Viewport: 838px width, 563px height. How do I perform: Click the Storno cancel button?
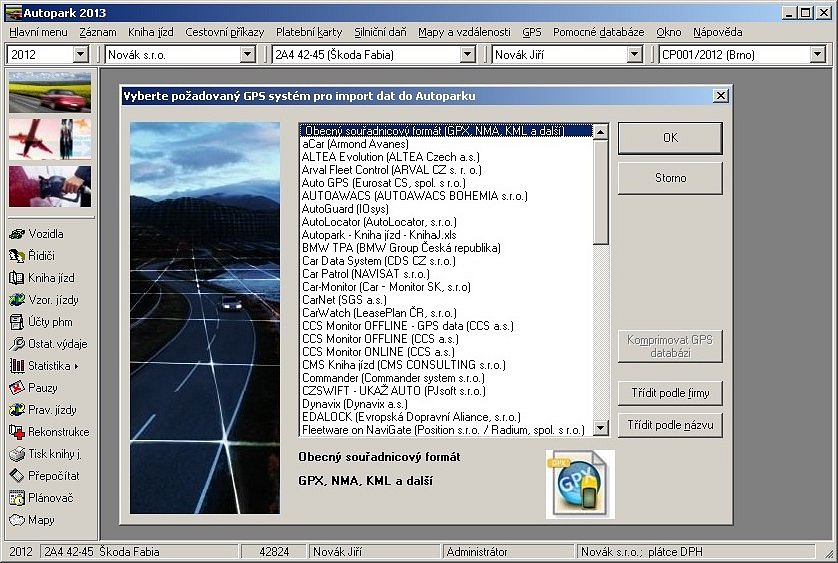pyautogui.click(x=669, y=178)
